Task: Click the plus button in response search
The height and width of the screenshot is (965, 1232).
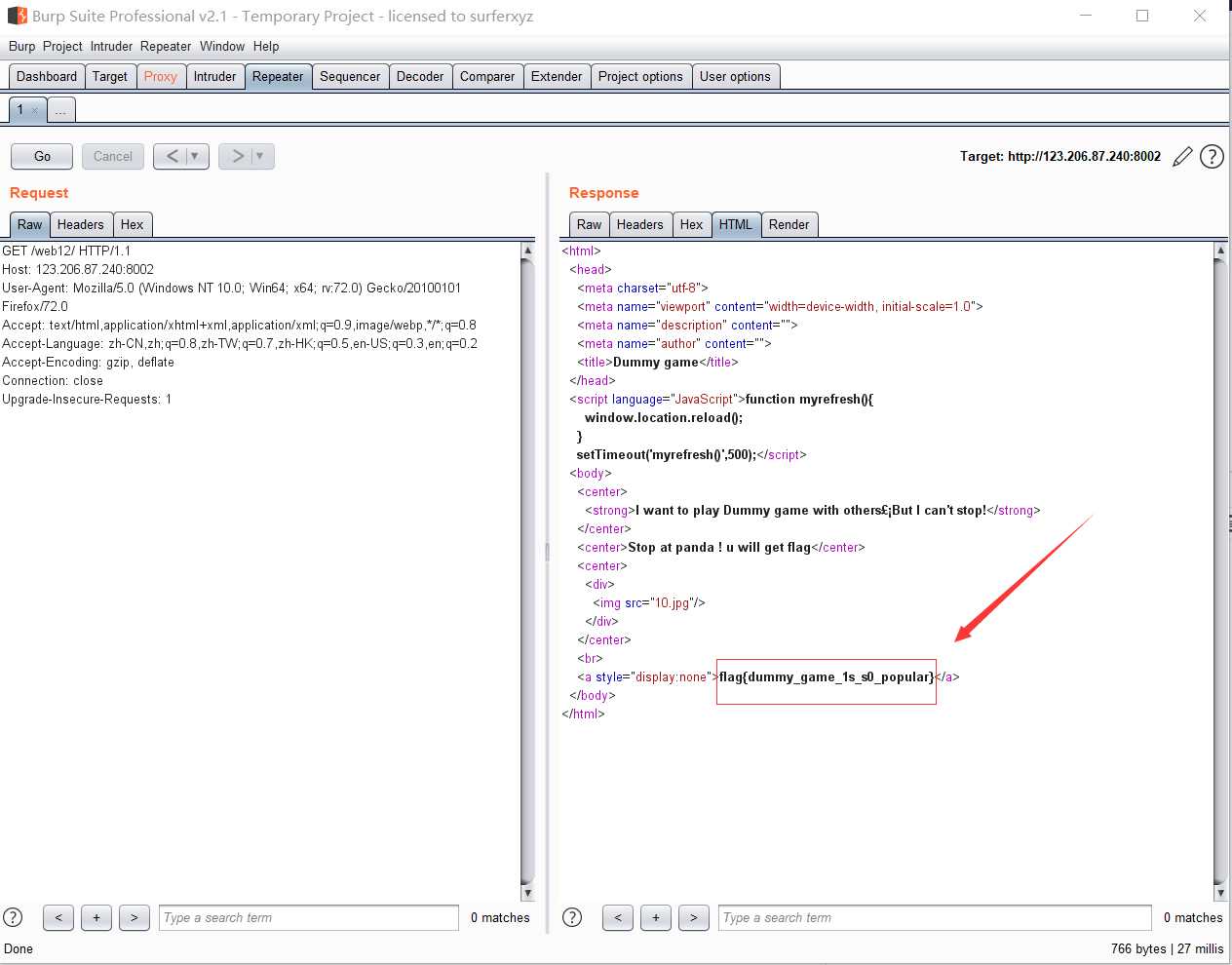Action: point(656,917)
